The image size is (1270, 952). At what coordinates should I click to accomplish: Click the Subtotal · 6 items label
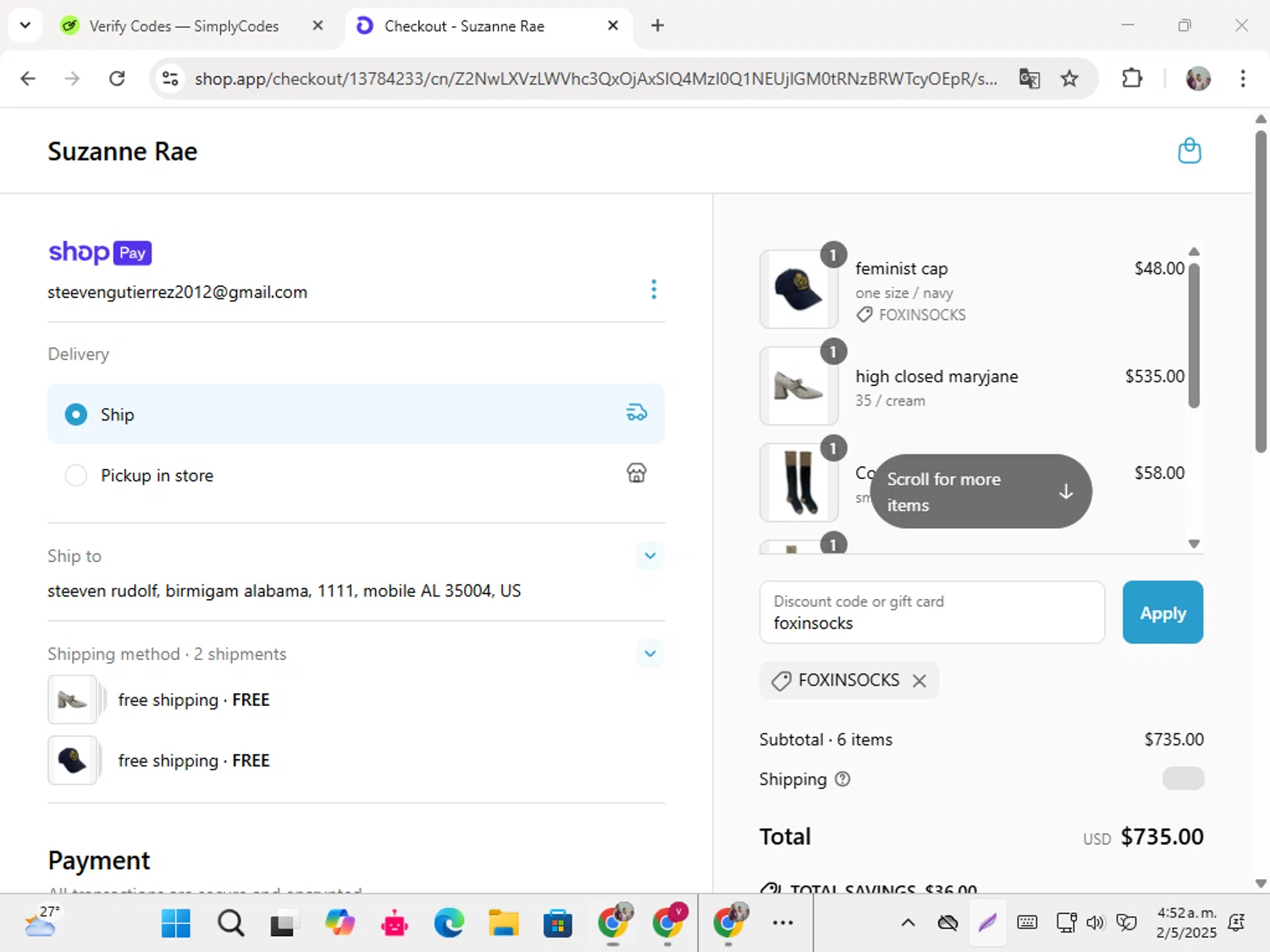click(x=825, y=740)
